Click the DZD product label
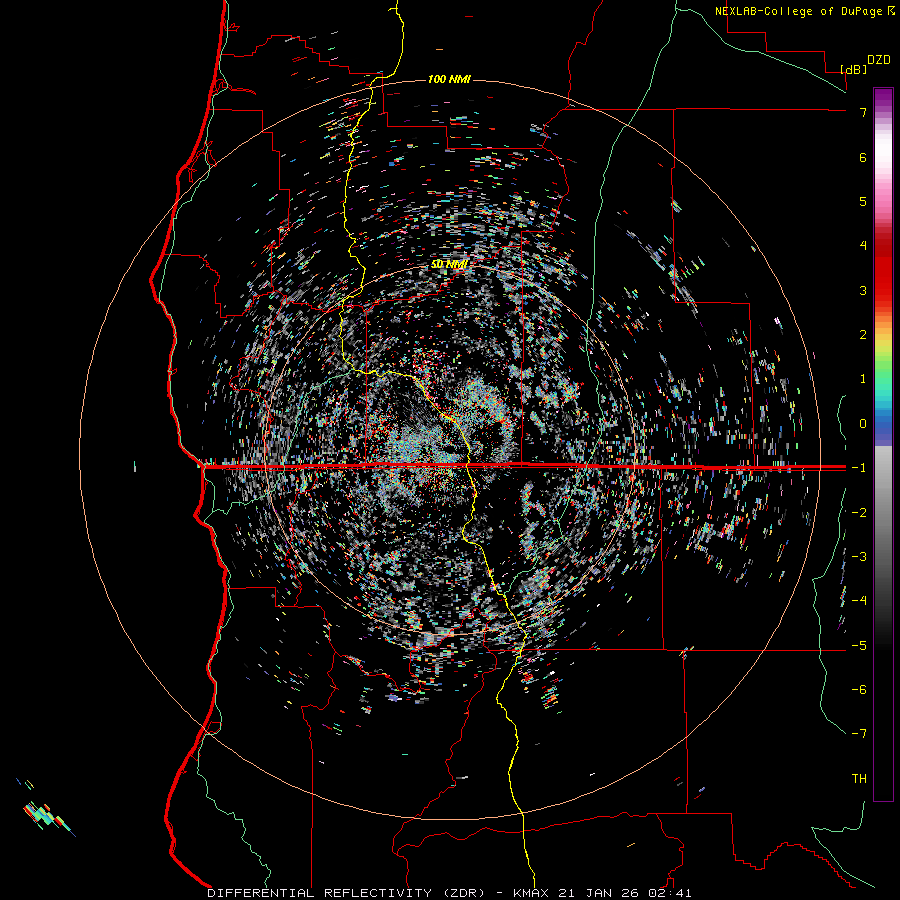This screenshot has width=900, height=900. tap(879, 60)
